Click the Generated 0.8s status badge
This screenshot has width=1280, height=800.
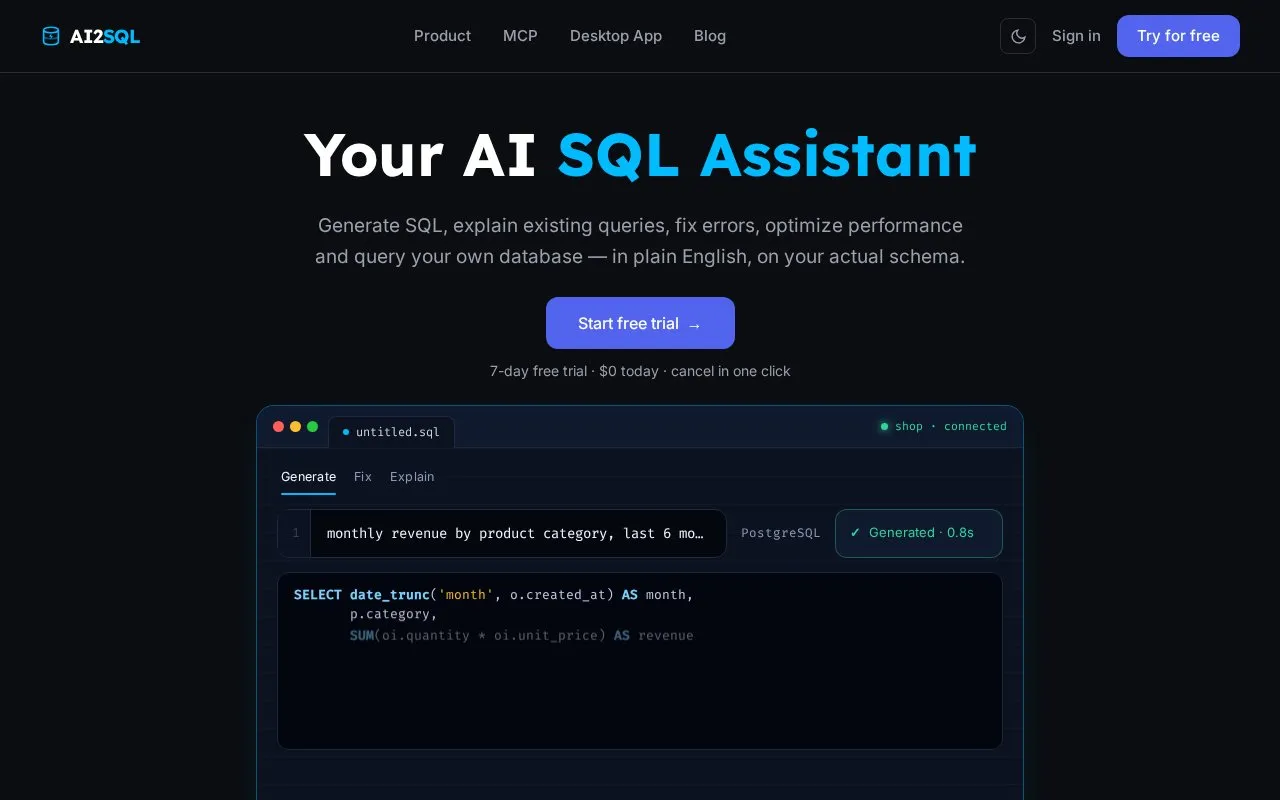point(919,533)
